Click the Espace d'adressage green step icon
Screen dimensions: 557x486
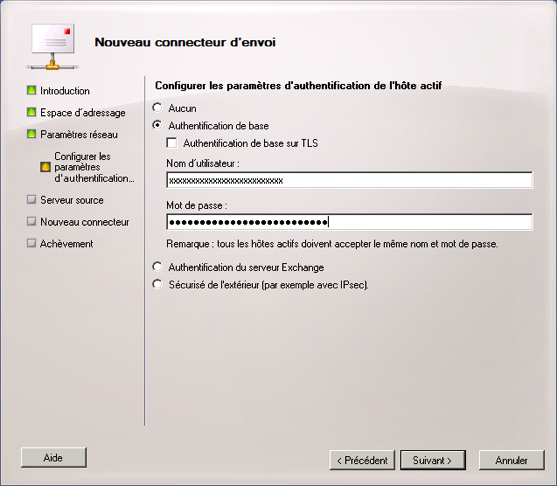click(32, 113)
